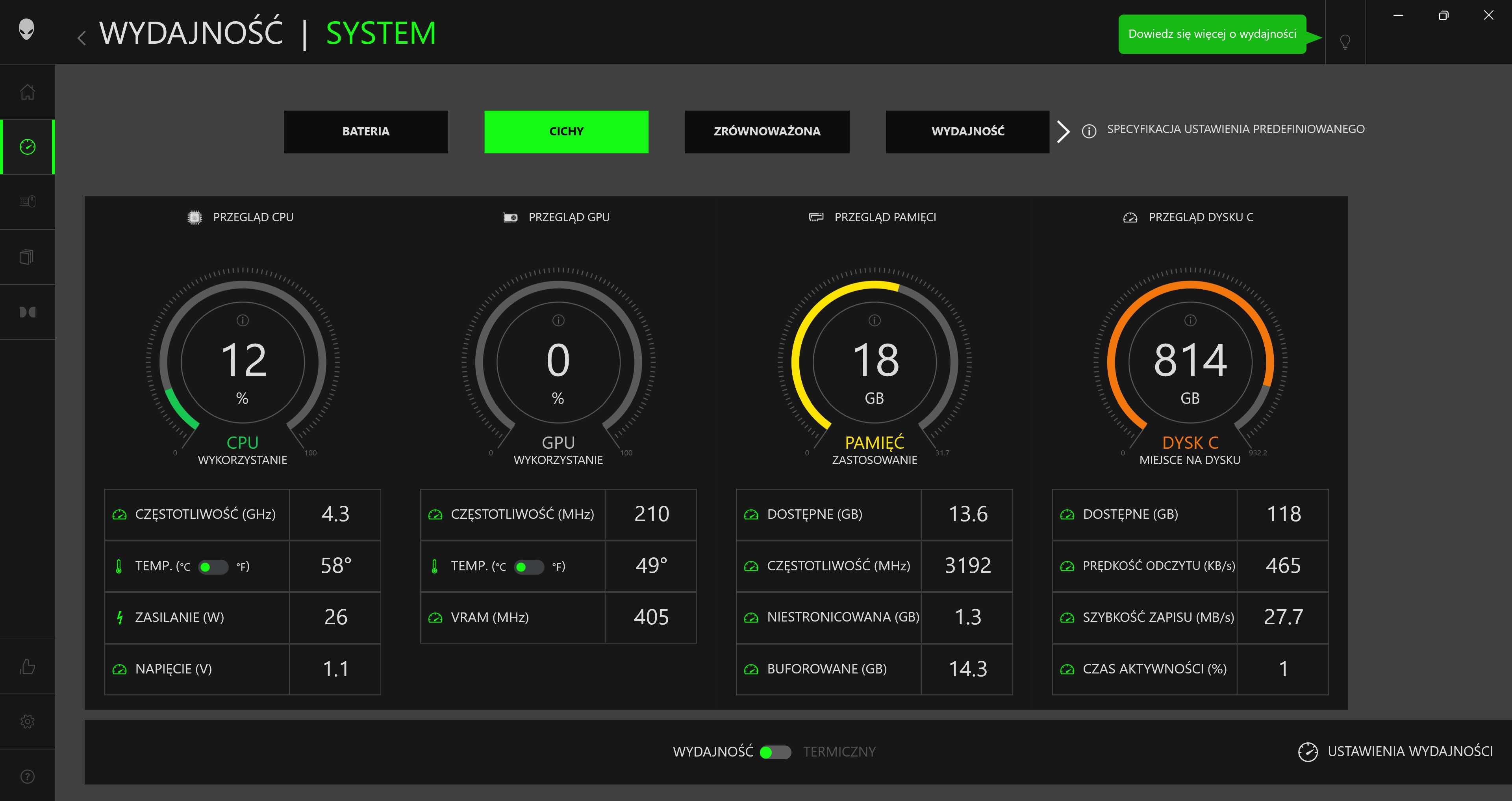This screenshot has height=801, width=1512.
Task: Click gauge icon in CZAS AKTYWNOŚCI row
Action: pyautogui.click(x=1067, y=669)
